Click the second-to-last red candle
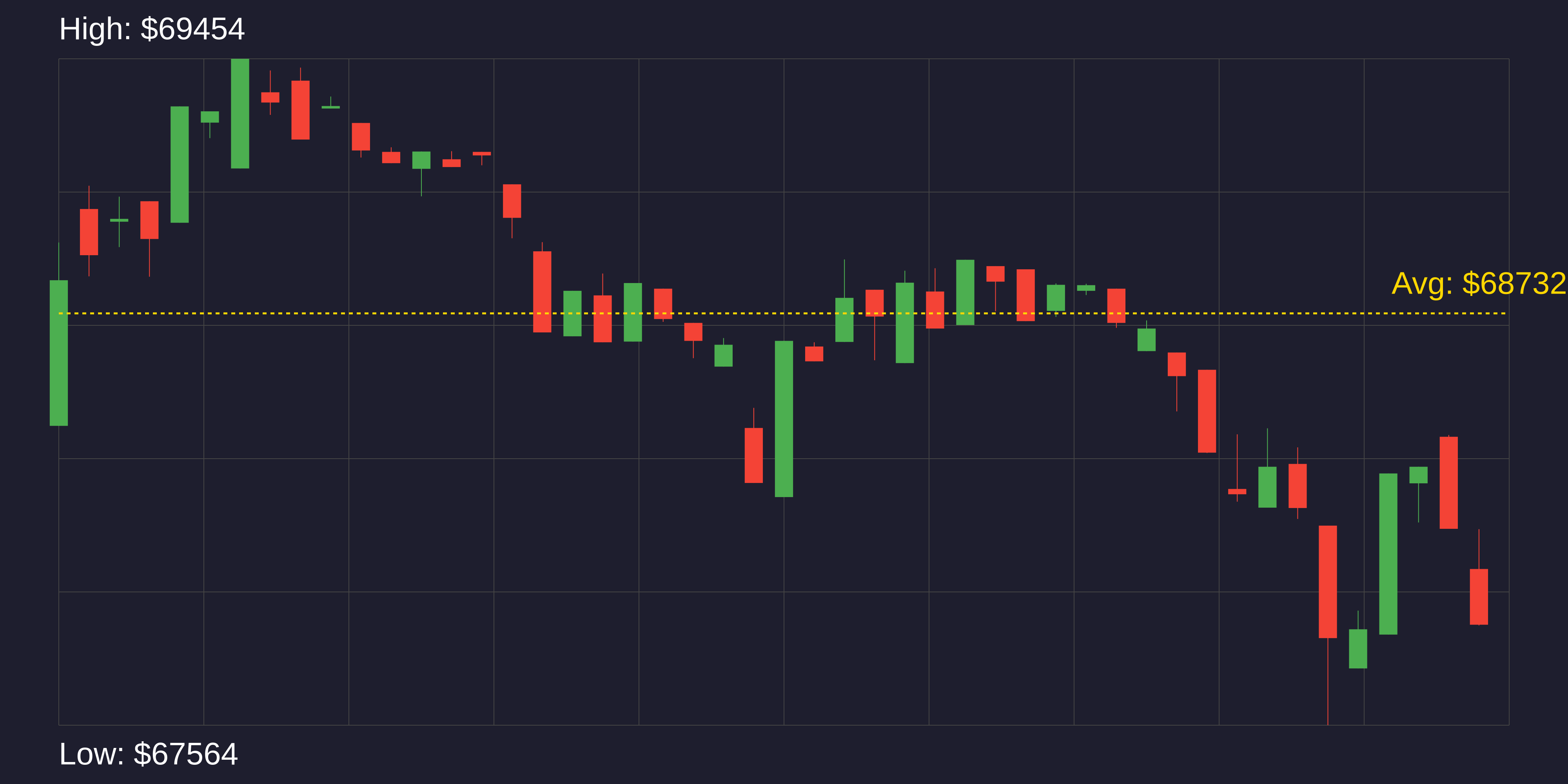This screenshot has width=1568, height=784. point(1448,483)
